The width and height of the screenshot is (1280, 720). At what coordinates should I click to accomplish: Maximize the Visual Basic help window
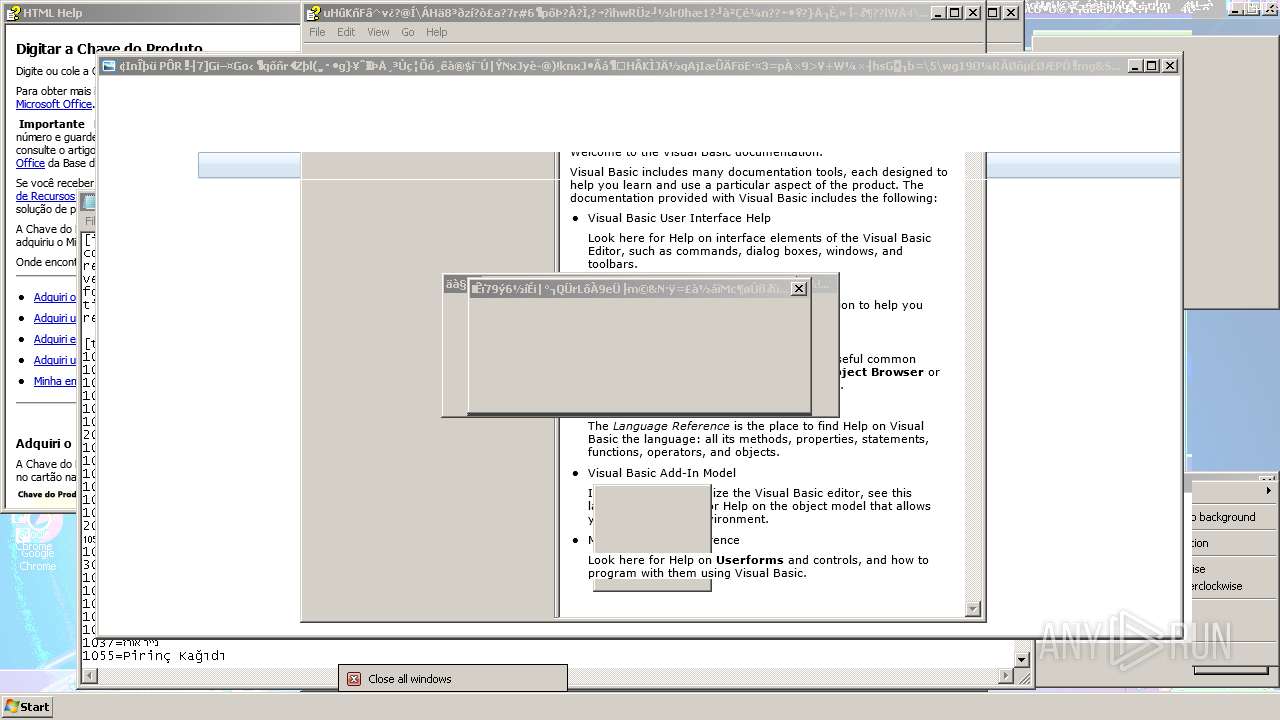coord(954,13)
